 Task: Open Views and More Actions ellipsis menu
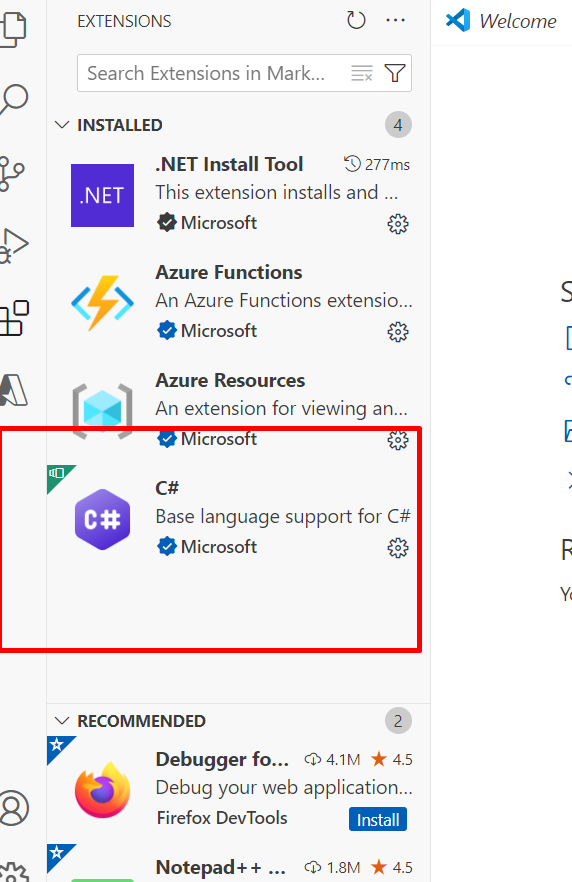395,21
